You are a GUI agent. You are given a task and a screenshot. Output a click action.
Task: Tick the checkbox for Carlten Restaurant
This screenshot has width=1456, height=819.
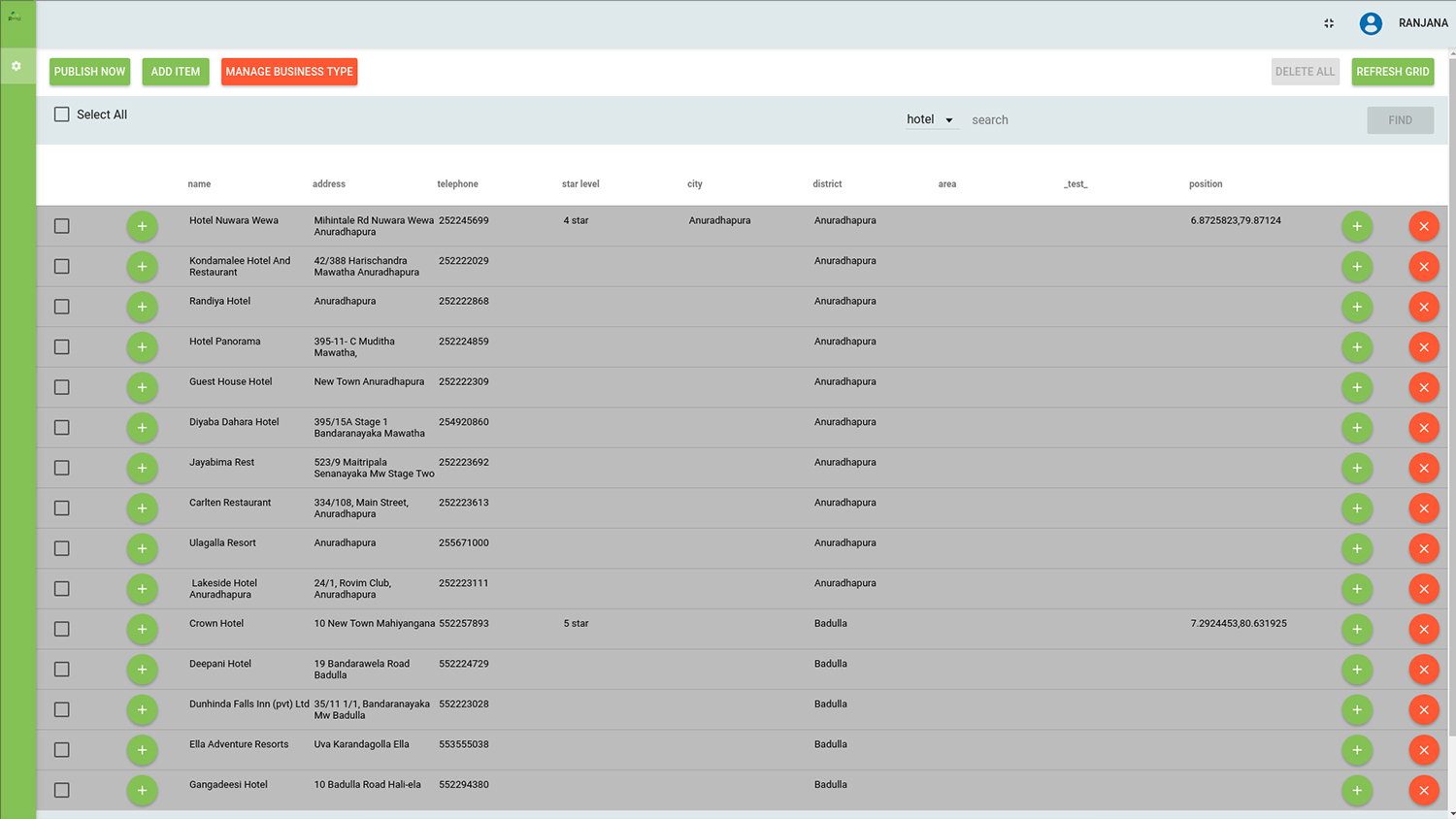[x=62, y=508]
